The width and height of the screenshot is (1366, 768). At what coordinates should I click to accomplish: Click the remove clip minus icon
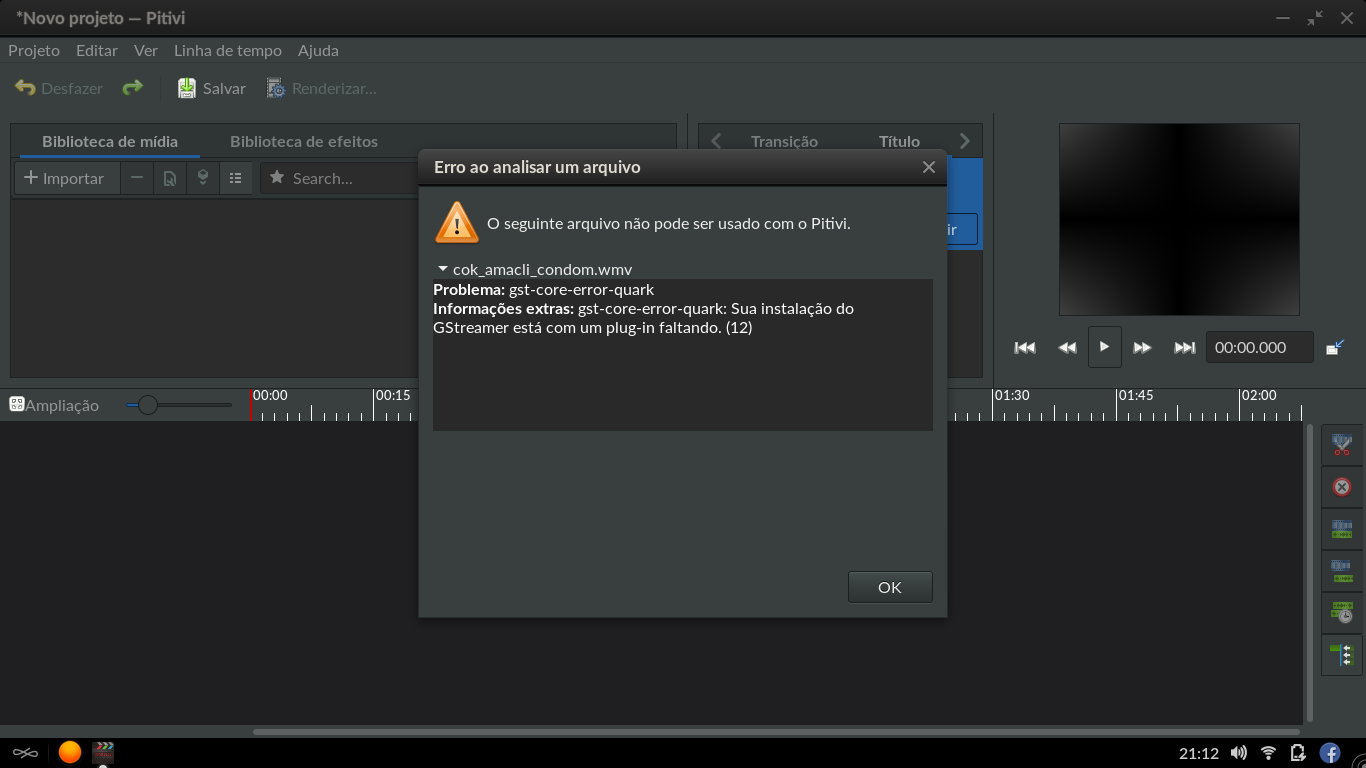tap(137, 178)
